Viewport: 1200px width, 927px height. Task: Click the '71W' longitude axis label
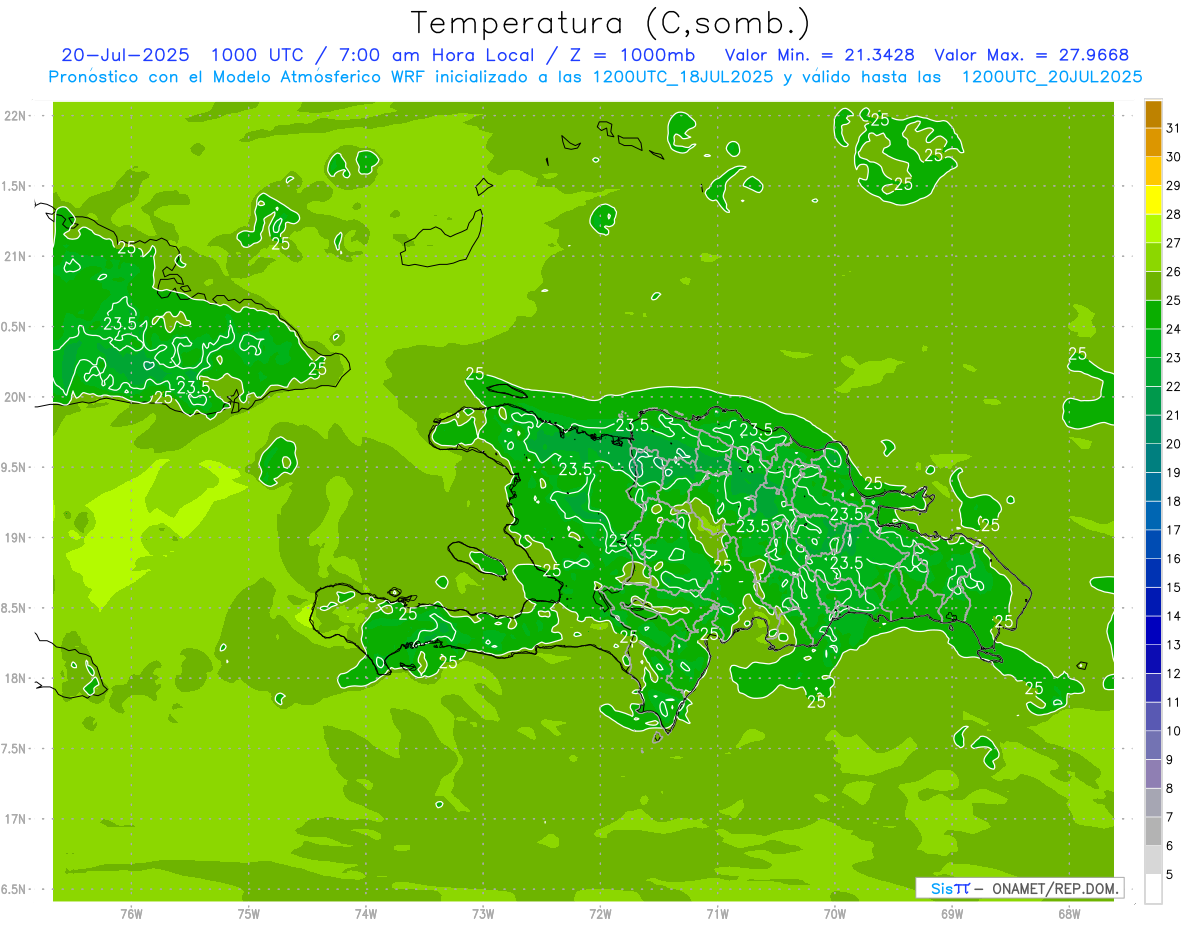pyautogui.click(x=717, y=913)
